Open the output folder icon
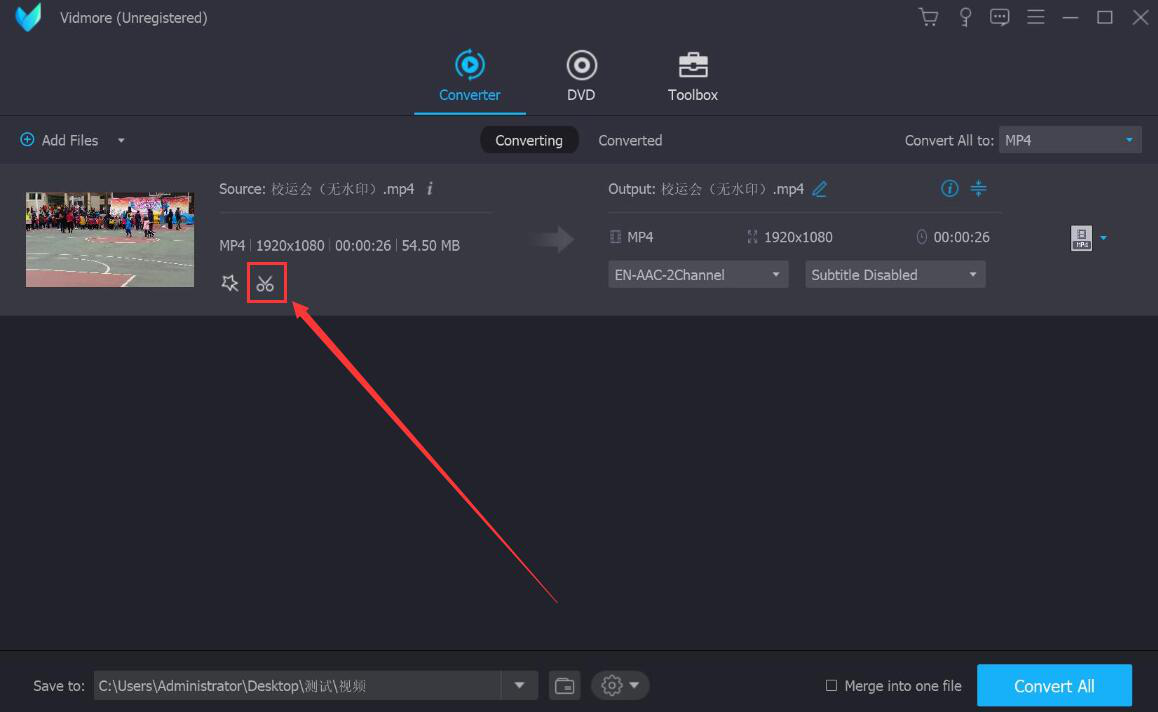Screen dimensions: 1158x712 564,685
